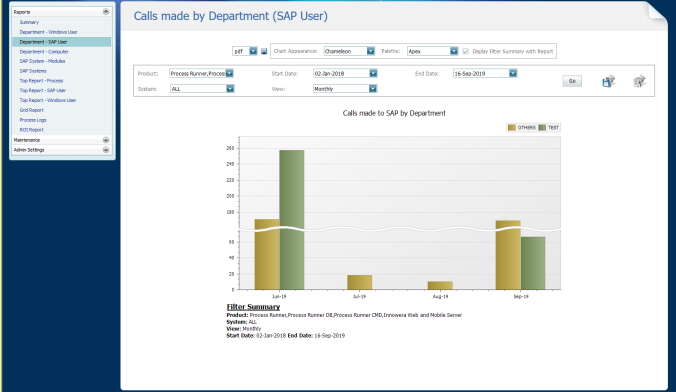Click the save filter settings icon
This screenshot has height=392, width=676.
(x=608, y=81)
